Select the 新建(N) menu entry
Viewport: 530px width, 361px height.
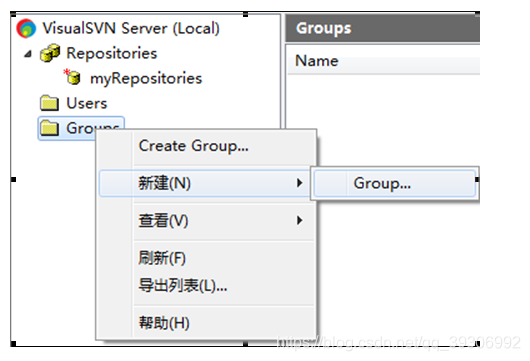pyautogui.click(x=205, y=183)
